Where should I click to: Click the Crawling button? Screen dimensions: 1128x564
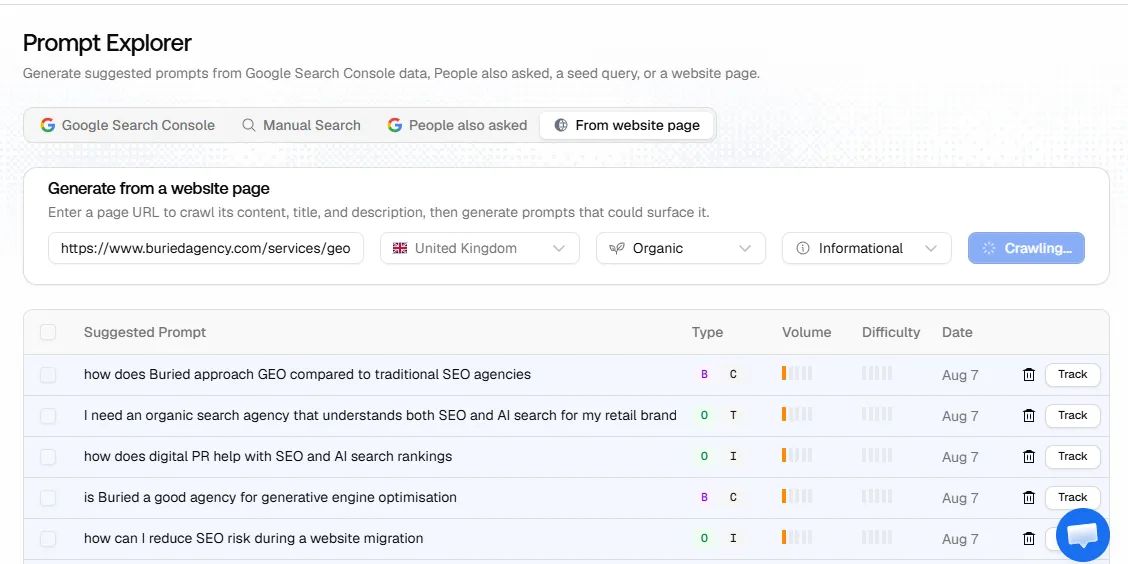pyautogui.click(x=1027, y=248)
